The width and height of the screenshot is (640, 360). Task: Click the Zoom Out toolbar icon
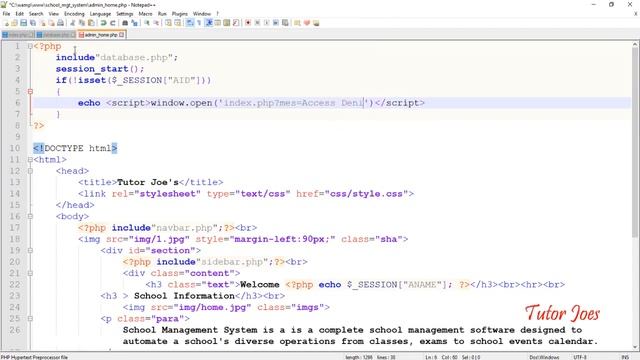[x=156, y=23]
